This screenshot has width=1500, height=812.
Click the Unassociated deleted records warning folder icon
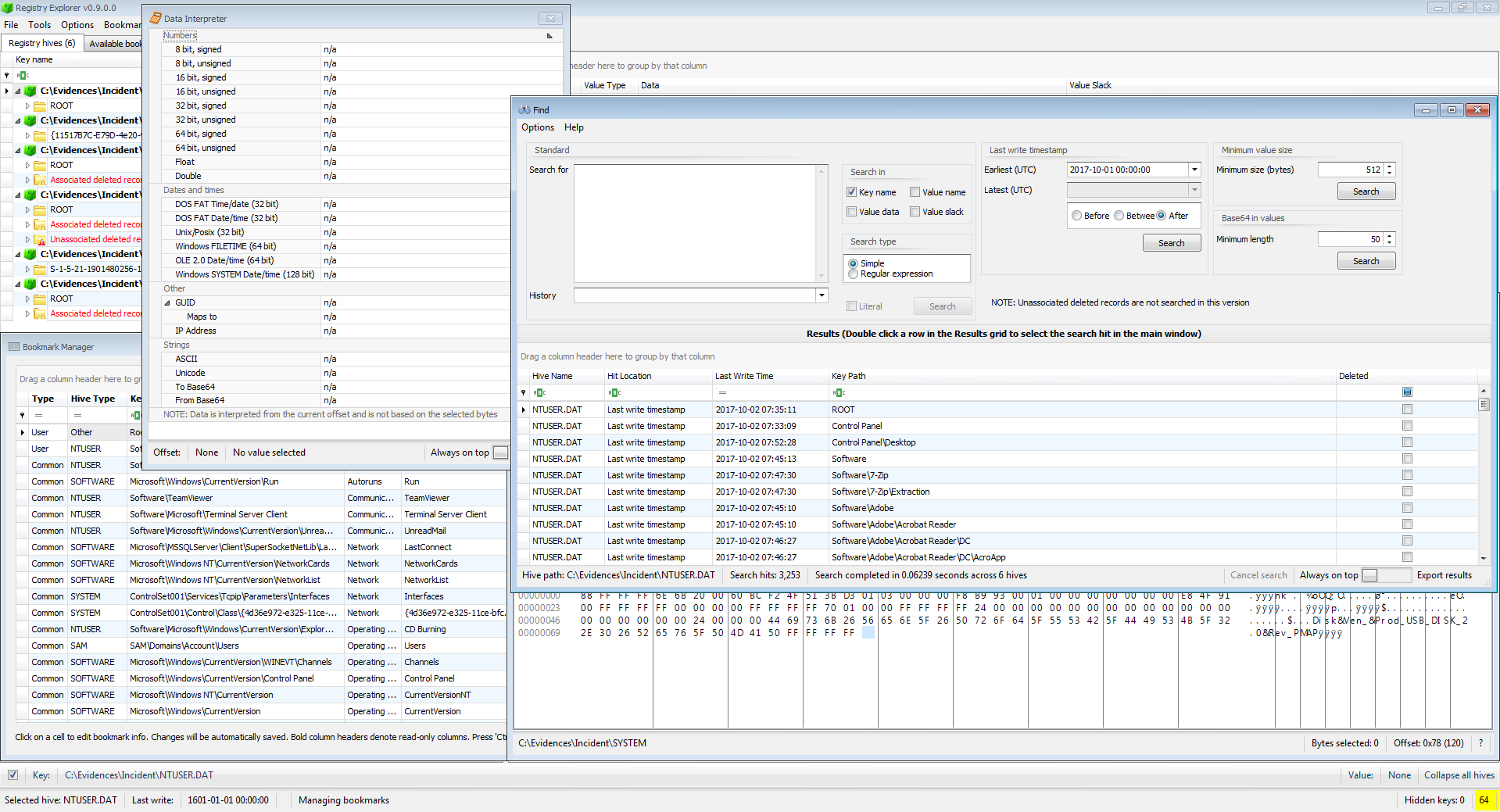pyautogui.click(x=40, y=239)
